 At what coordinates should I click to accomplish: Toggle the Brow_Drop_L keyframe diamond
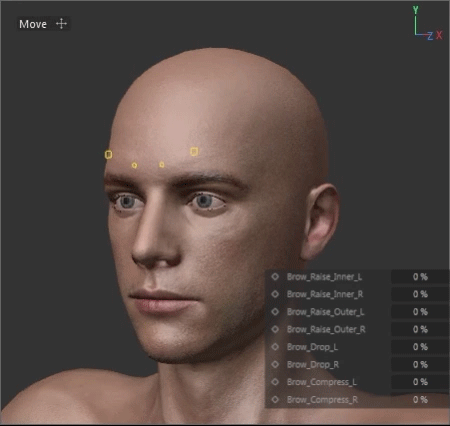pos(275,347)
